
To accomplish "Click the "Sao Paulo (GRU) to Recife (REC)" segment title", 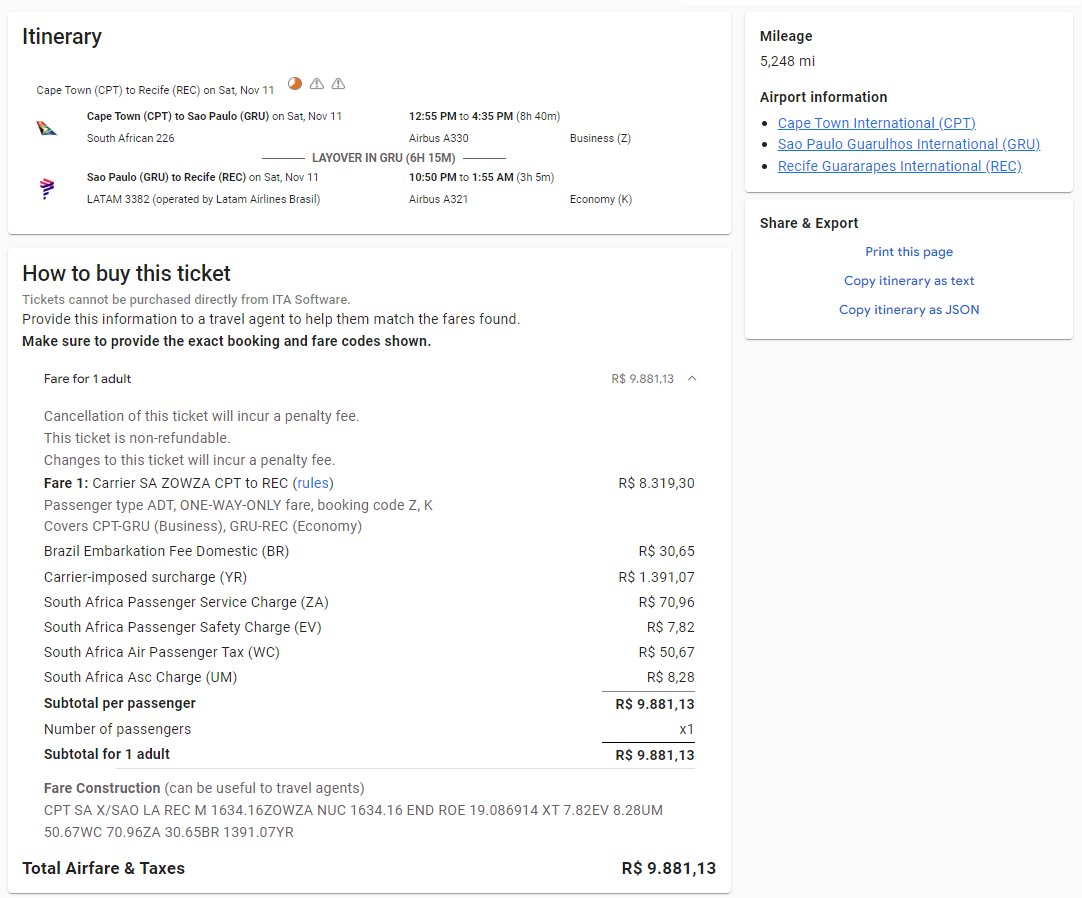I will pyautogui.click(x=166, y=177).
